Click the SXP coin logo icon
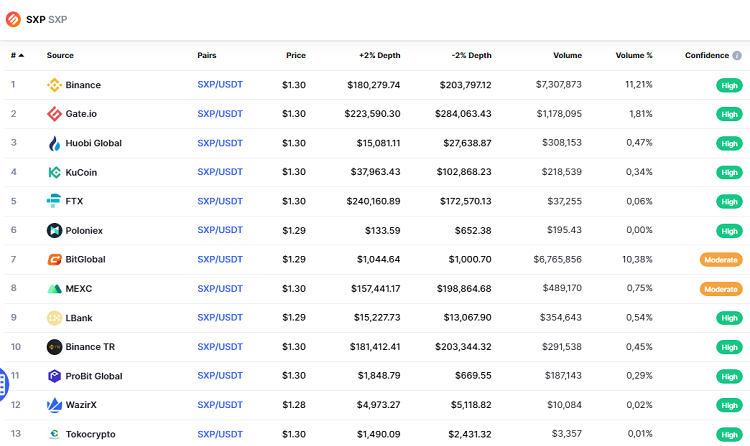Screen dimensions: 750x446 click(x=13, y=19)
